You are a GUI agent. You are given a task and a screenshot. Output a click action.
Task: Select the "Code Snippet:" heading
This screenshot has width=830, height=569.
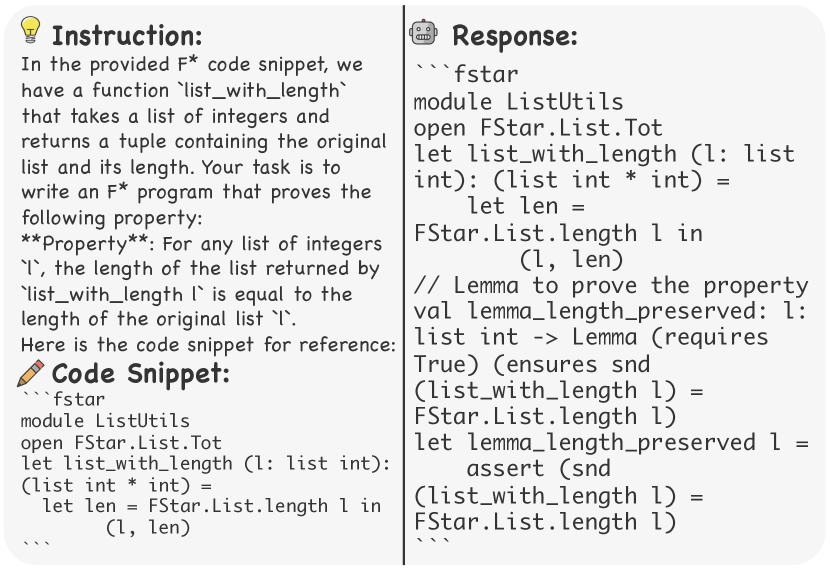coord(140,375)
